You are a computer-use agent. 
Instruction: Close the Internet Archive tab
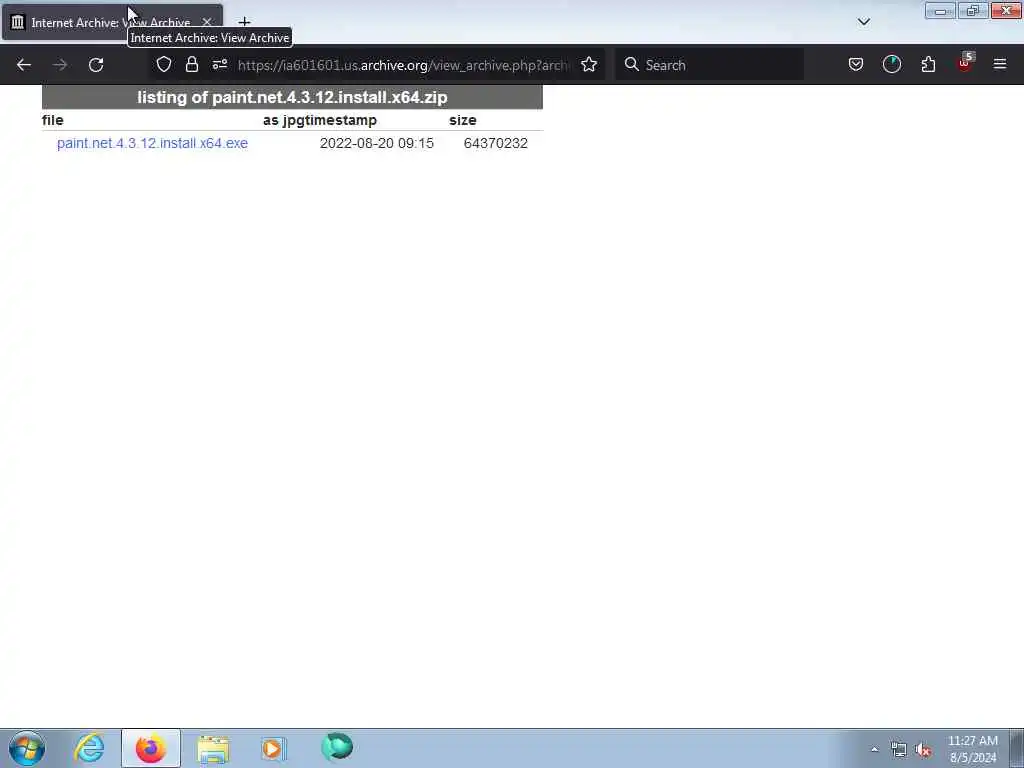tap(206, 22)
